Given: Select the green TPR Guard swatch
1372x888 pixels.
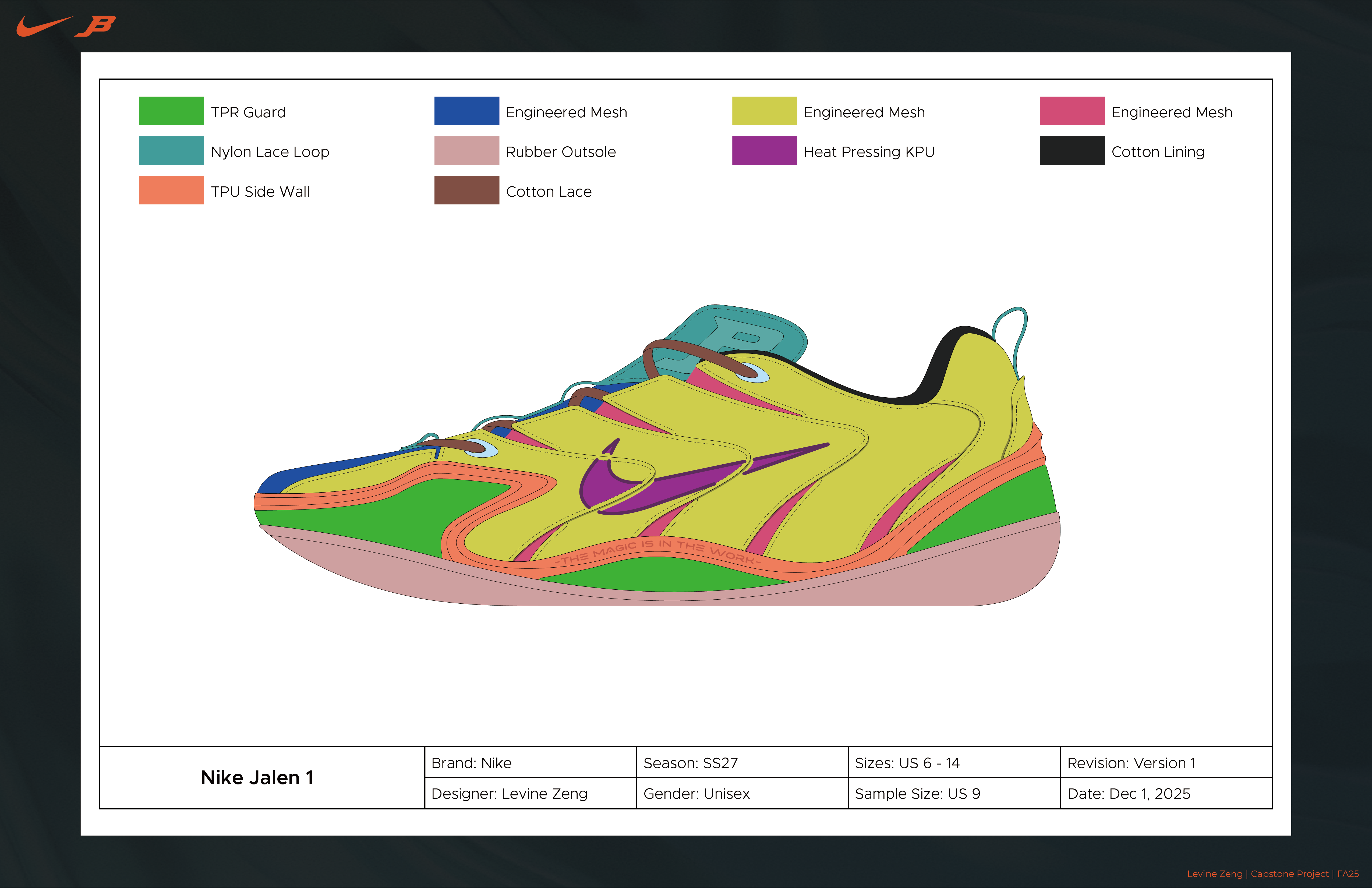Looking at the screenshot, I should click(171, 111).
